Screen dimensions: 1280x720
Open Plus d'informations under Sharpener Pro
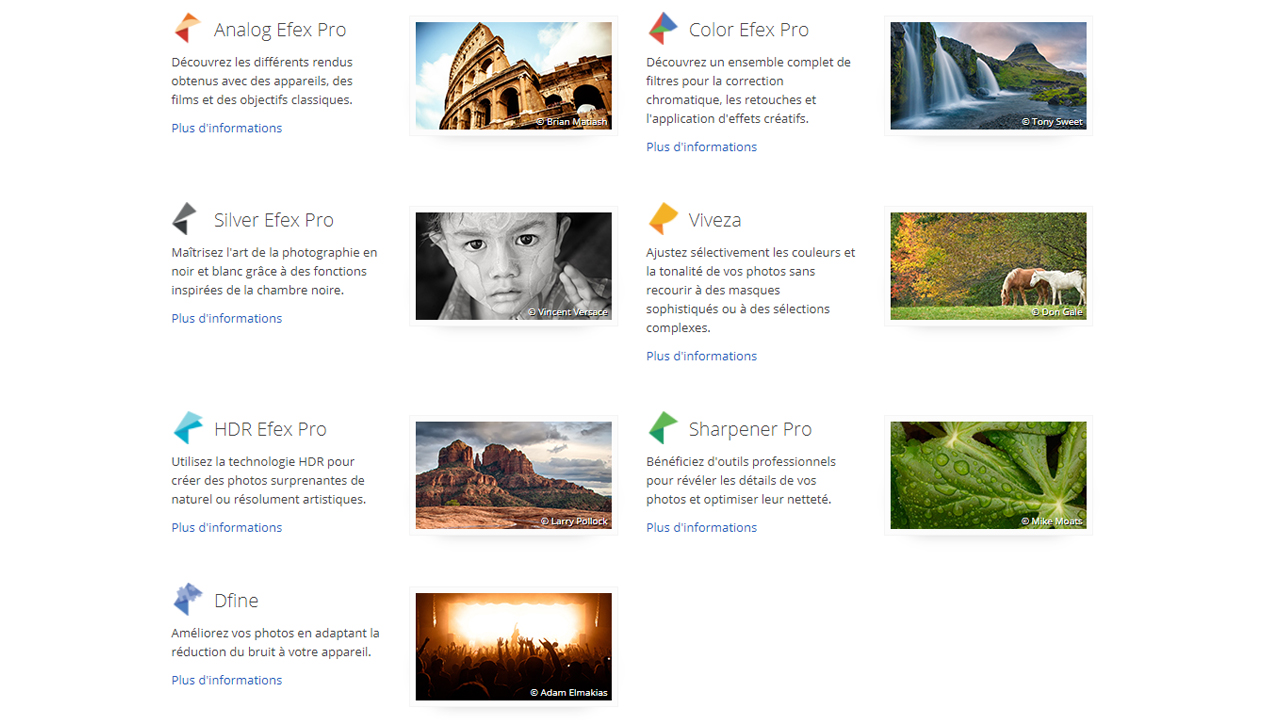pyautogui.click(x=702, y=527)
